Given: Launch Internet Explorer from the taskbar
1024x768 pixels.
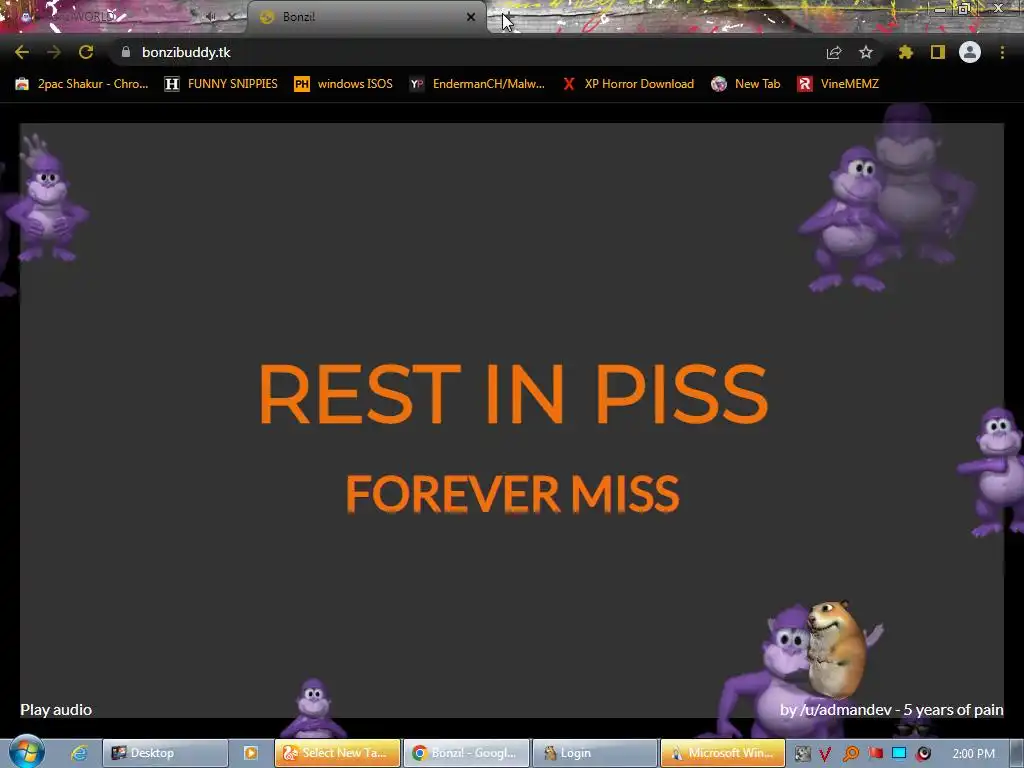Looking at the screenshot, I should [x=80, y=753].
